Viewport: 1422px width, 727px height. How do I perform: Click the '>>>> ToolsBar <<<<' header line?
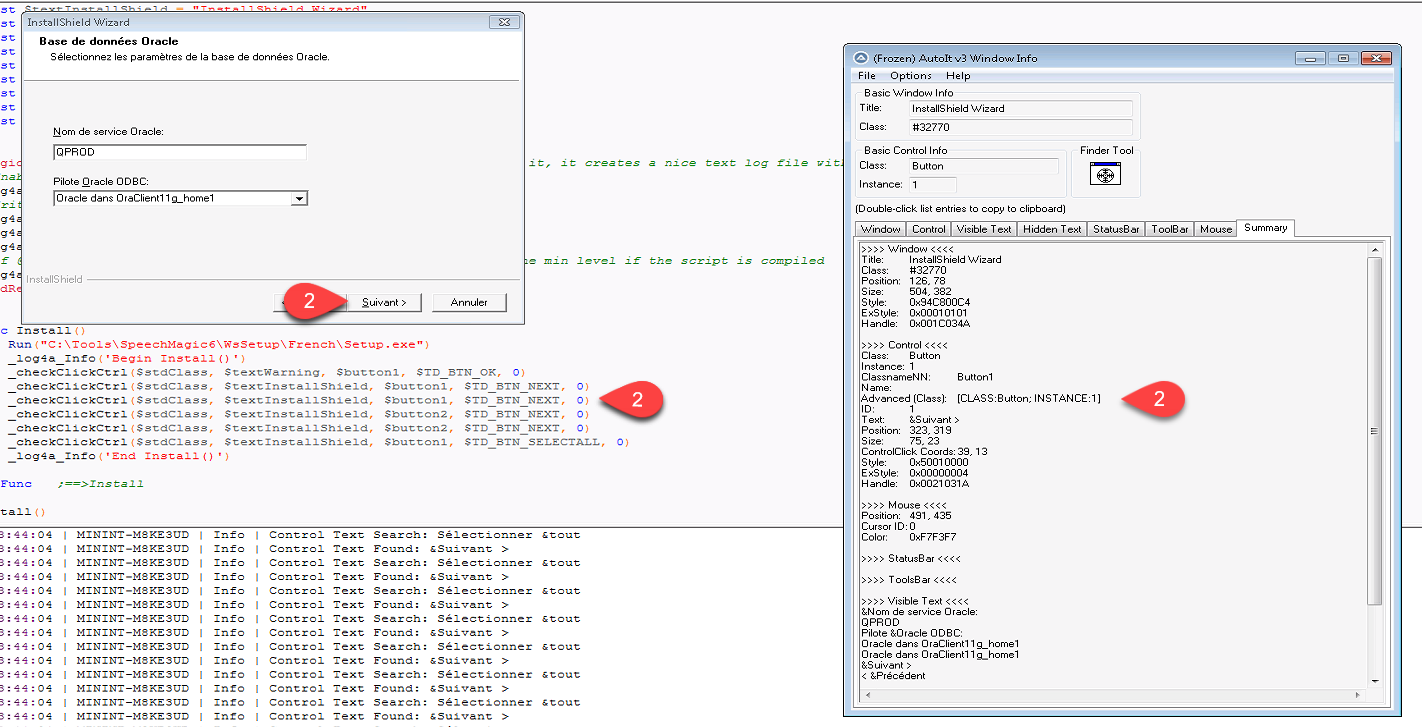pos(909,580)
